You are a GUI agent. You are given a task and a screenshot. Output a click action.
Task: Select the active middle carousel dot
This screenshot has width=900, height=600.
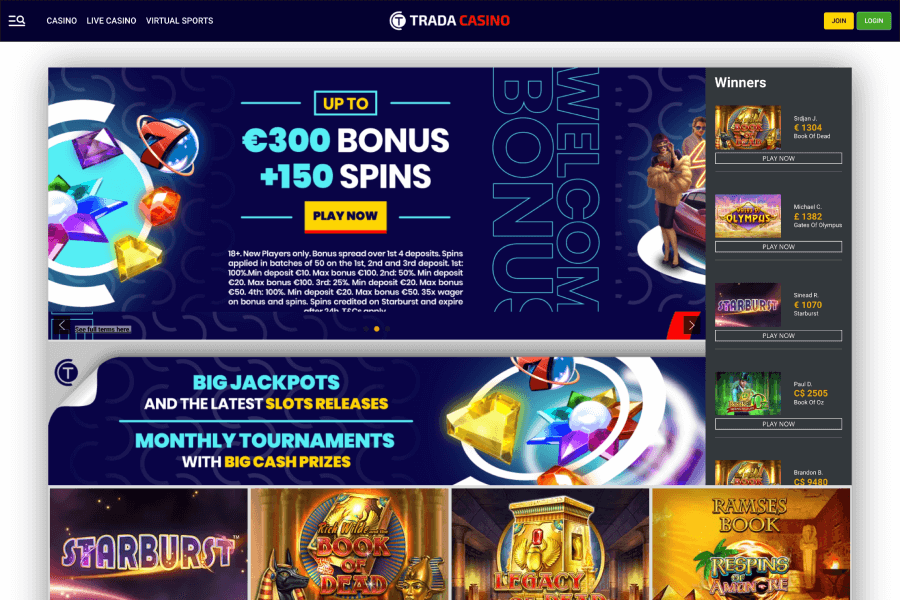point(377,329)
